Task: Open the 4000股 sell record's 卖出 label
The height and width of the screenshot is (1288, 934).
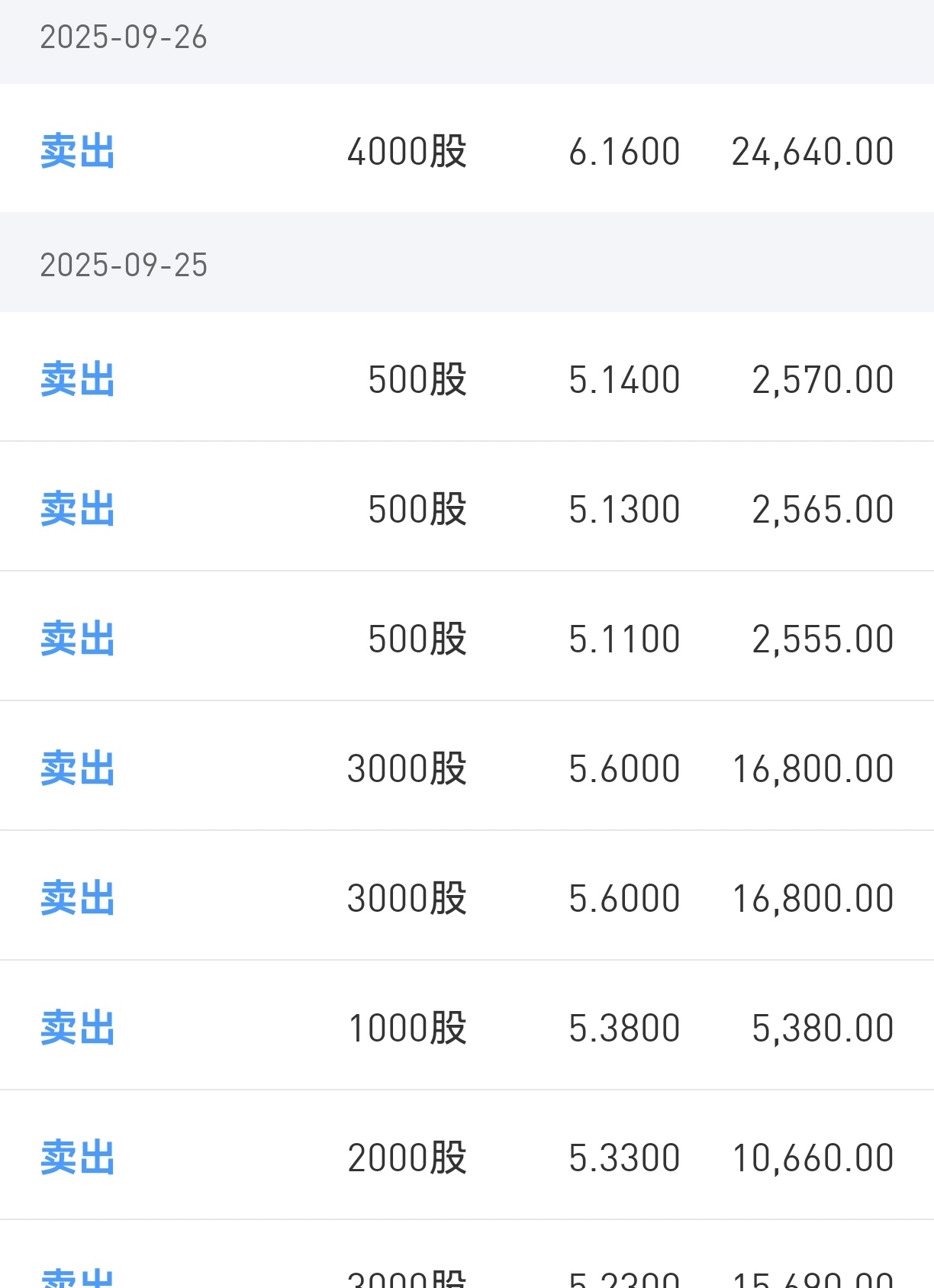Action: click(77, 151)
